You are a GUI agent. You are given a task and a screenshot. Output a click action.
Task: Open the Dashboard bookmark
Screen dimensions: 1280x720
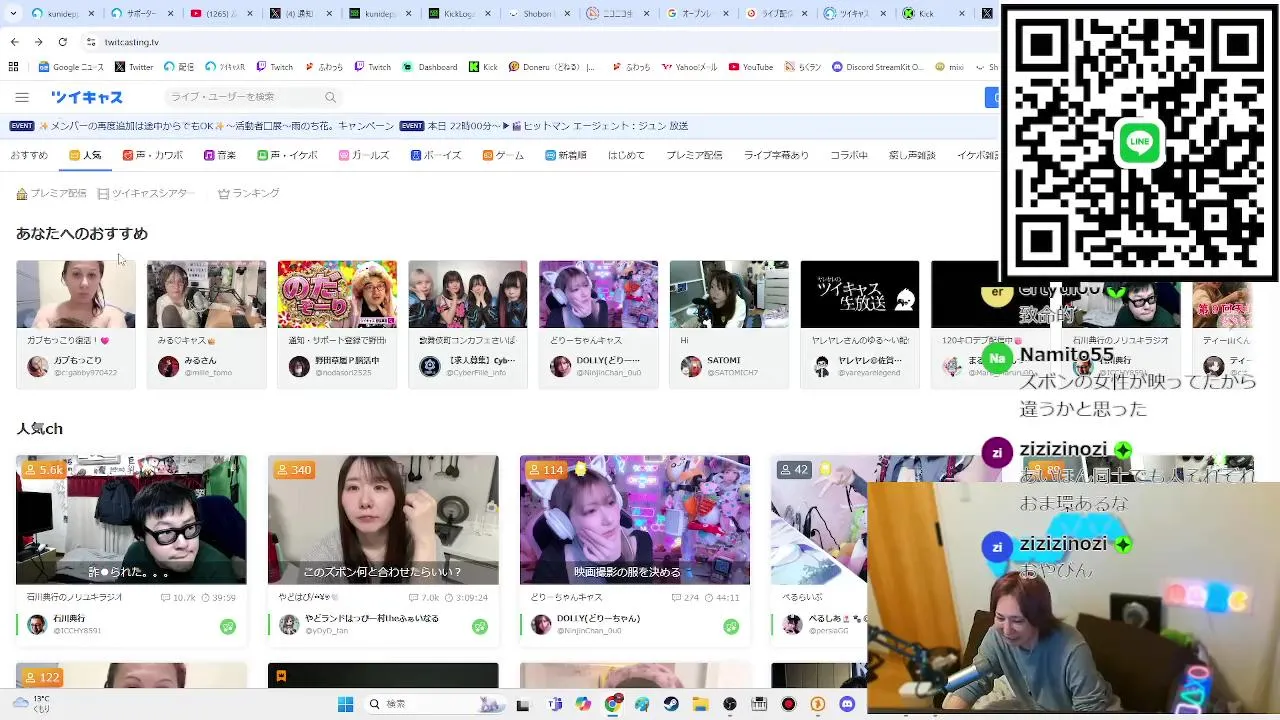(x=430, y=67)
